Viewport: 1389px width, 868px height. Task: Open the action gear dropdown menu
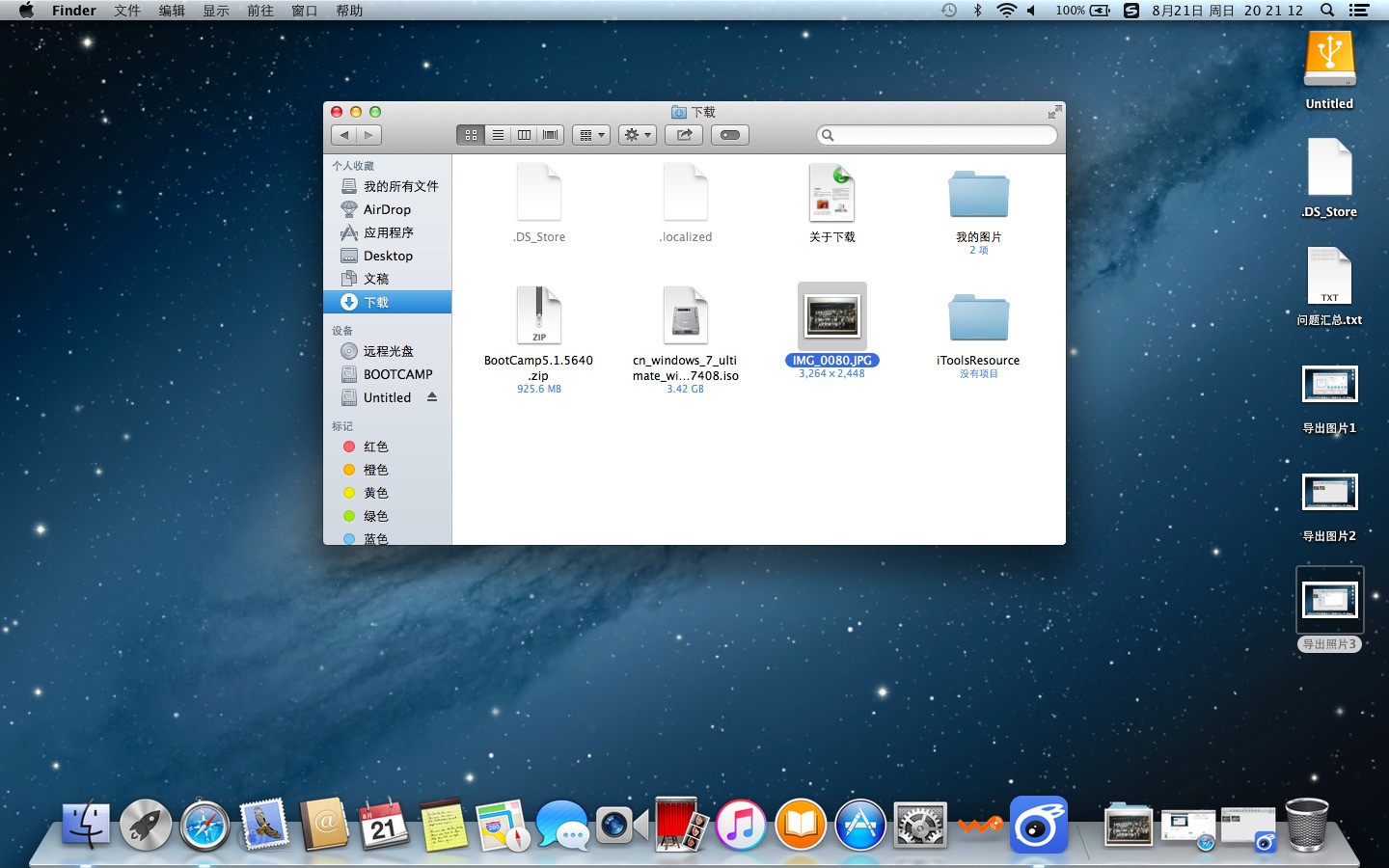pos(638,135)
